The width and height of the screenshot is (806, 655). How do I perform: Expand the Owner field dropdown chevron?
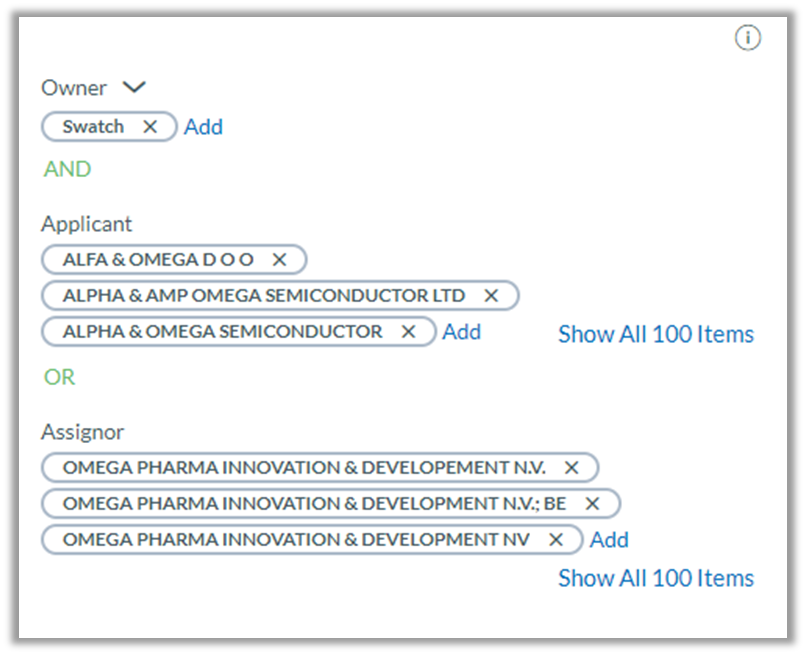pyautogui.click(x=134, y=87)
